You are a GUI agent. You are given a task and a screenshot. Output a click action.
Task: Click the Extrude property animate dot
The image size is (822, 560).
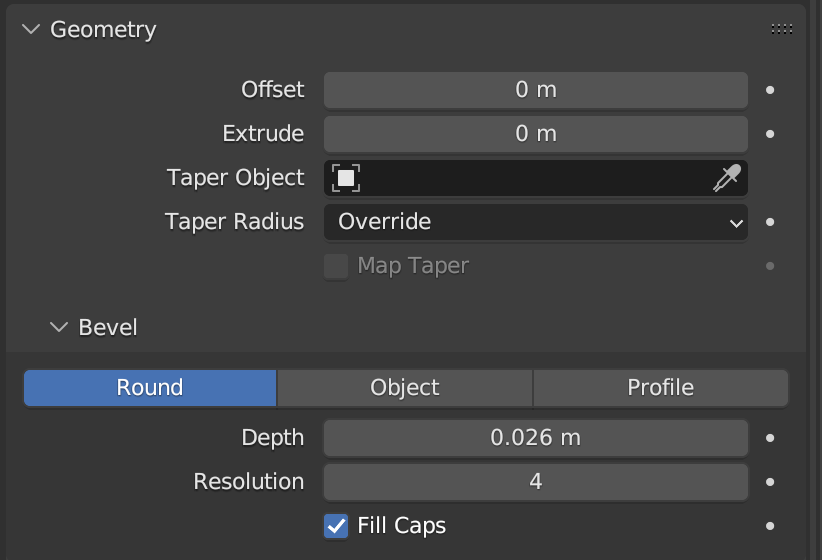click(x=770, y=134)
